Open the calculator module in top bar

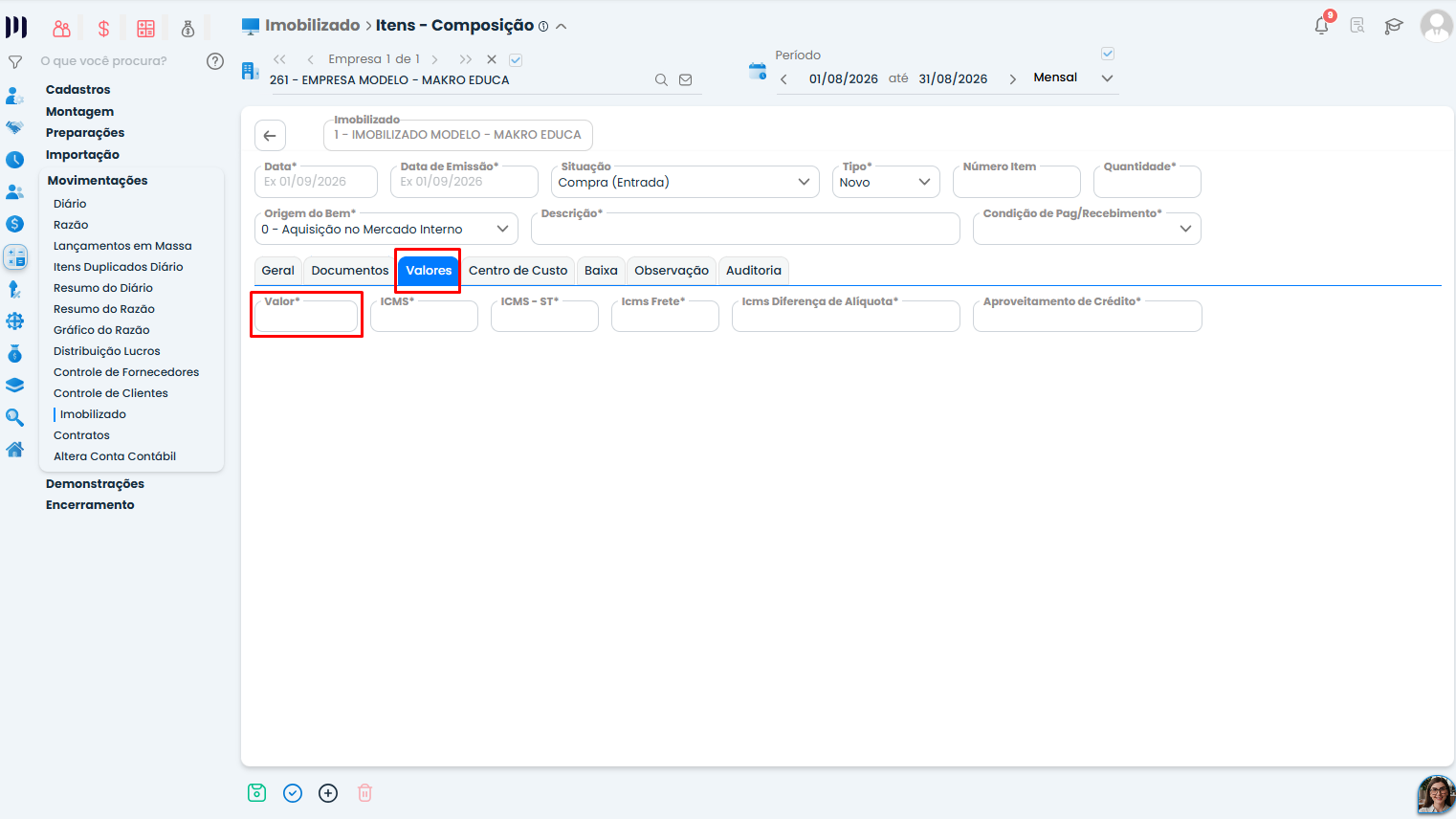[x=145, y=29]
